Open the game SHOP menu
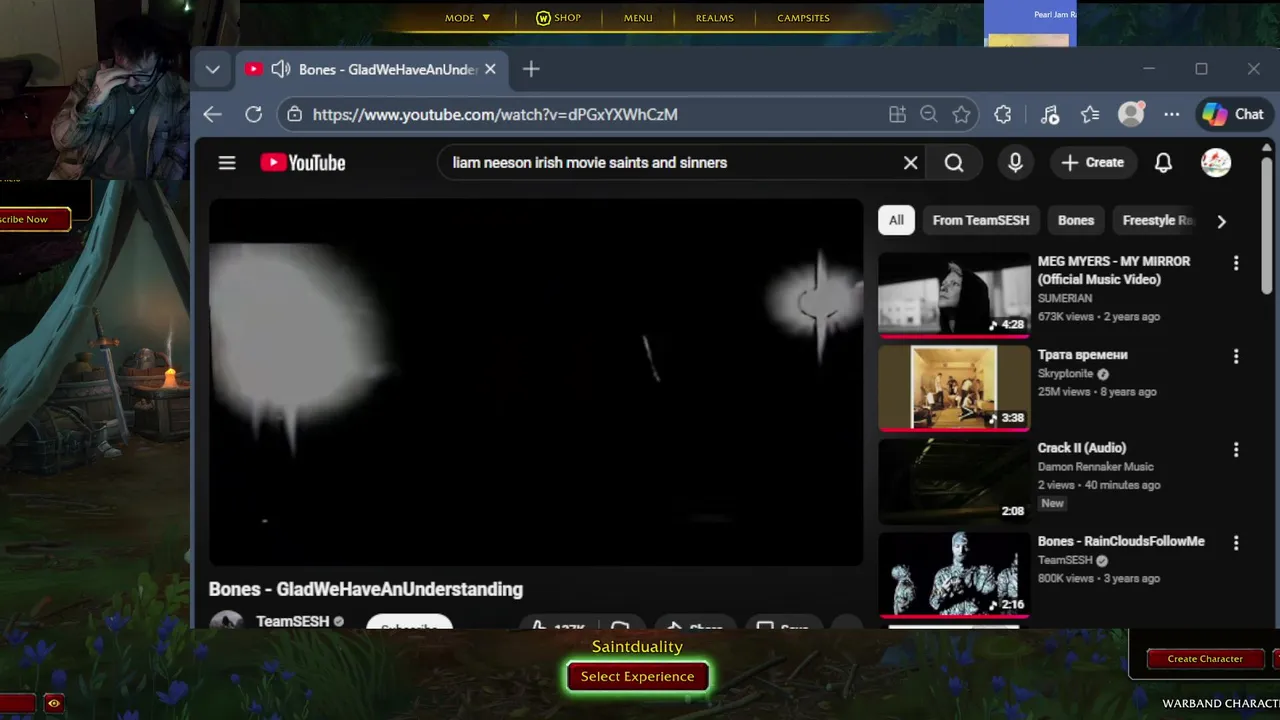 pos(558,18)
